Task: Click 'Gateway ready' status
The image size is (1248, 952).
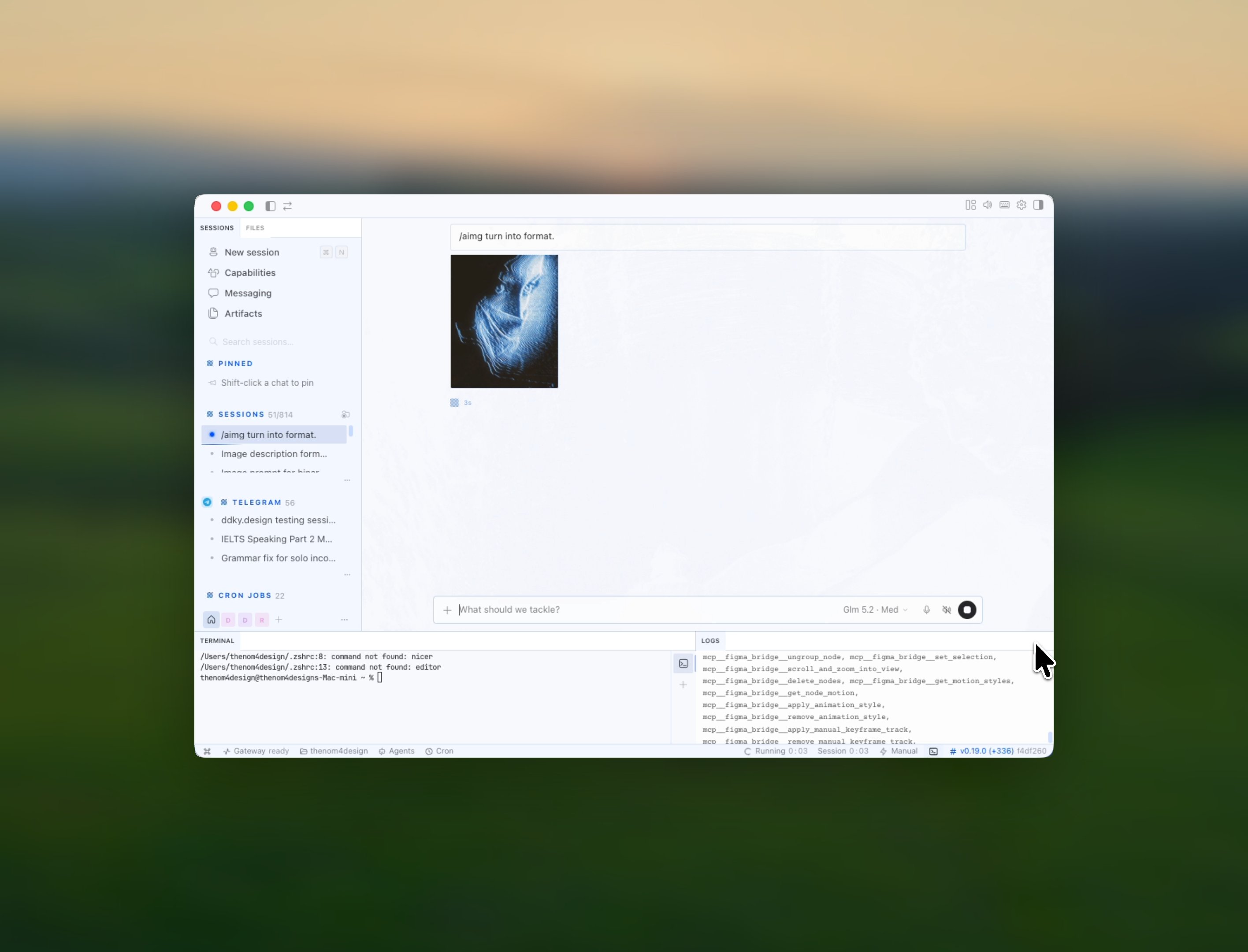Action: pos(256,751)
